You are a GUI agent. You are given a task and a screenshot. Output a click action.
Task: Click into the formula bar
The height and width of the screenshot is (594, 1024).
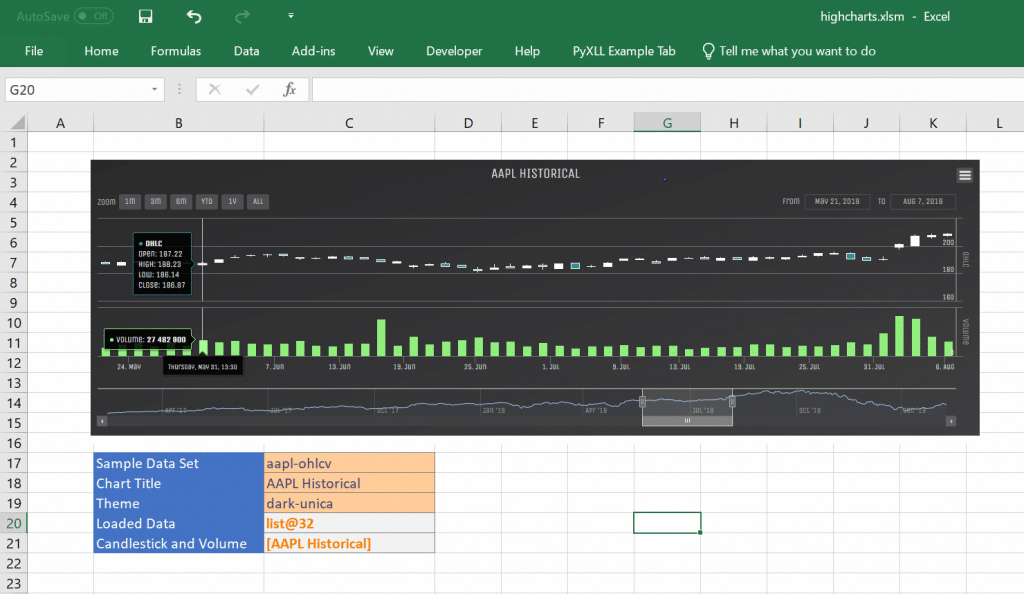click(x=667, y=89)
